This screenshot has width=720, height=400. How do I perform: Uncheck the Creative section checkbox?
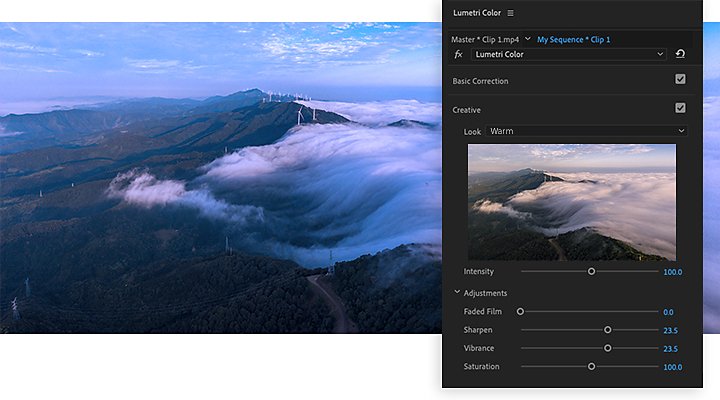[x=680, y=108]
